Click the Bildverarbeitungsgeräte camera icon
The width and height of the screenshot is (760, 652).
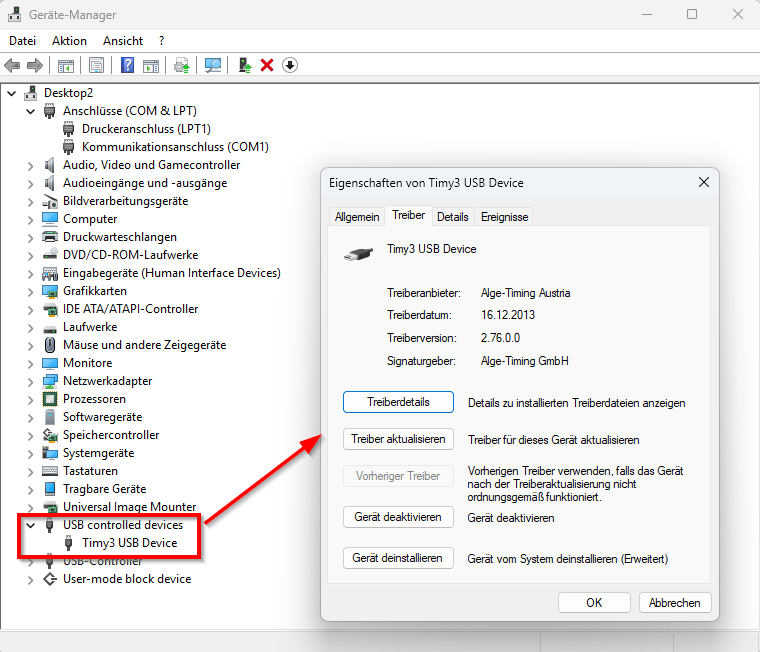coord(50,201)
